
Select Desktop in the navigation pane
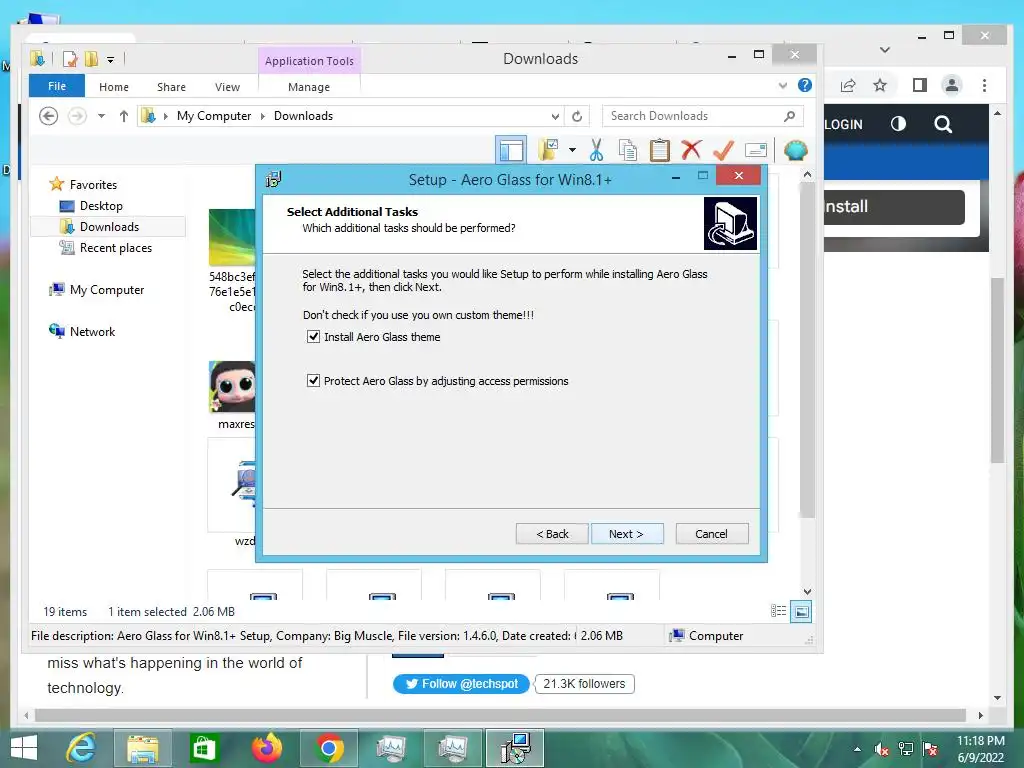101,206
